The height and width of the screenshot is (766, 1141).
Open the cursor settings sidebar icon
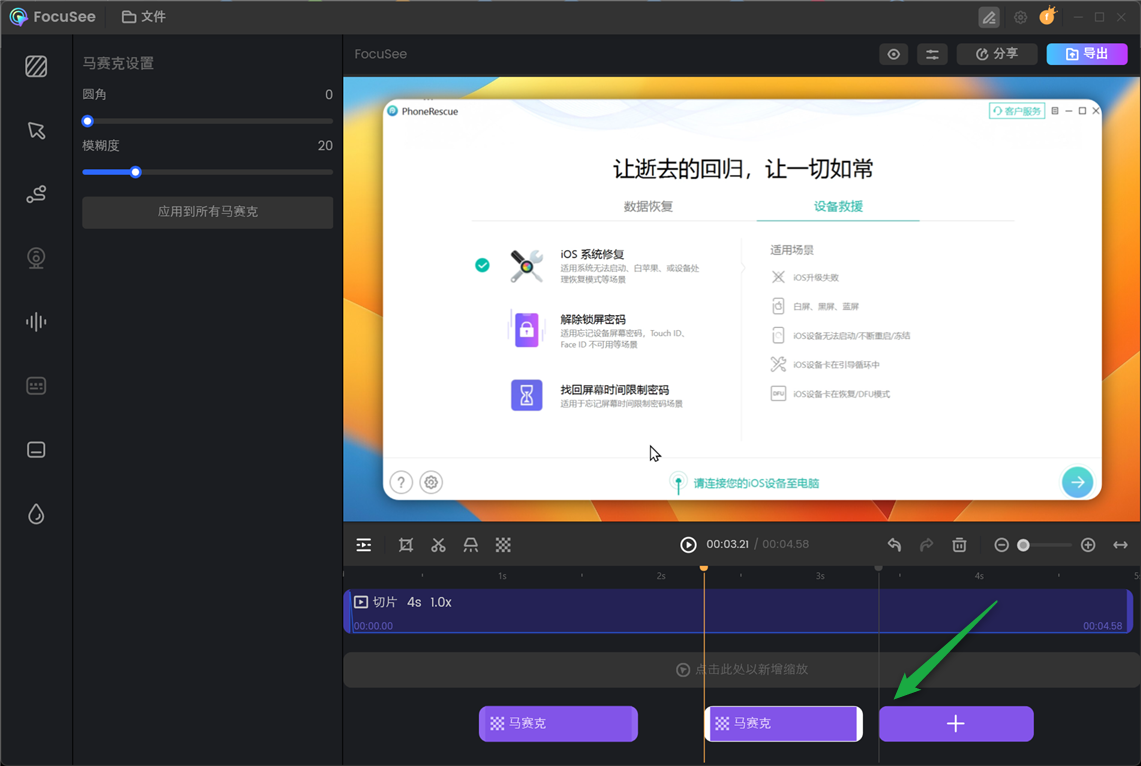36,130
